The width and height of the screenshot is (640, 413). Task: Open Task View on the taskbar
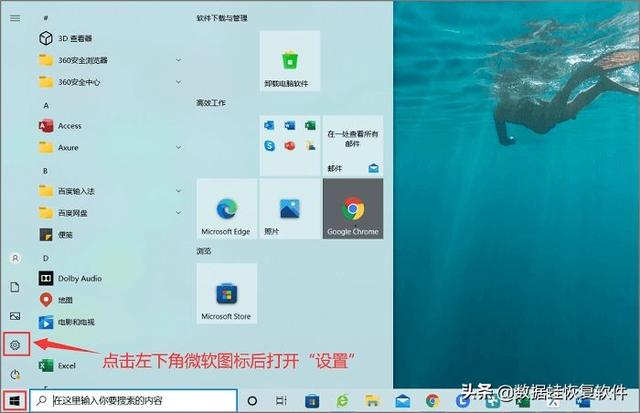tap(281, 401)
